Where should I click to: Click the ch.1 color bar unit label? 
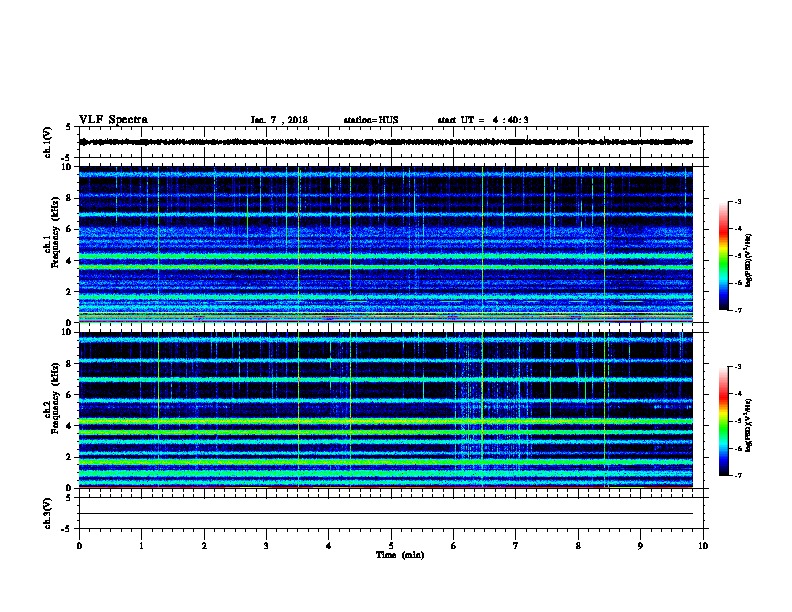(748, 261)
